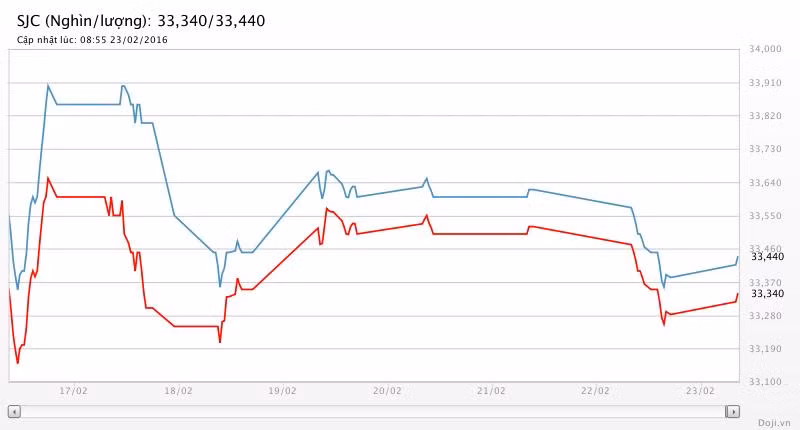Screen dimensions: 800x430
Task: Select the 19/02 date label
Action: point(282,391)
